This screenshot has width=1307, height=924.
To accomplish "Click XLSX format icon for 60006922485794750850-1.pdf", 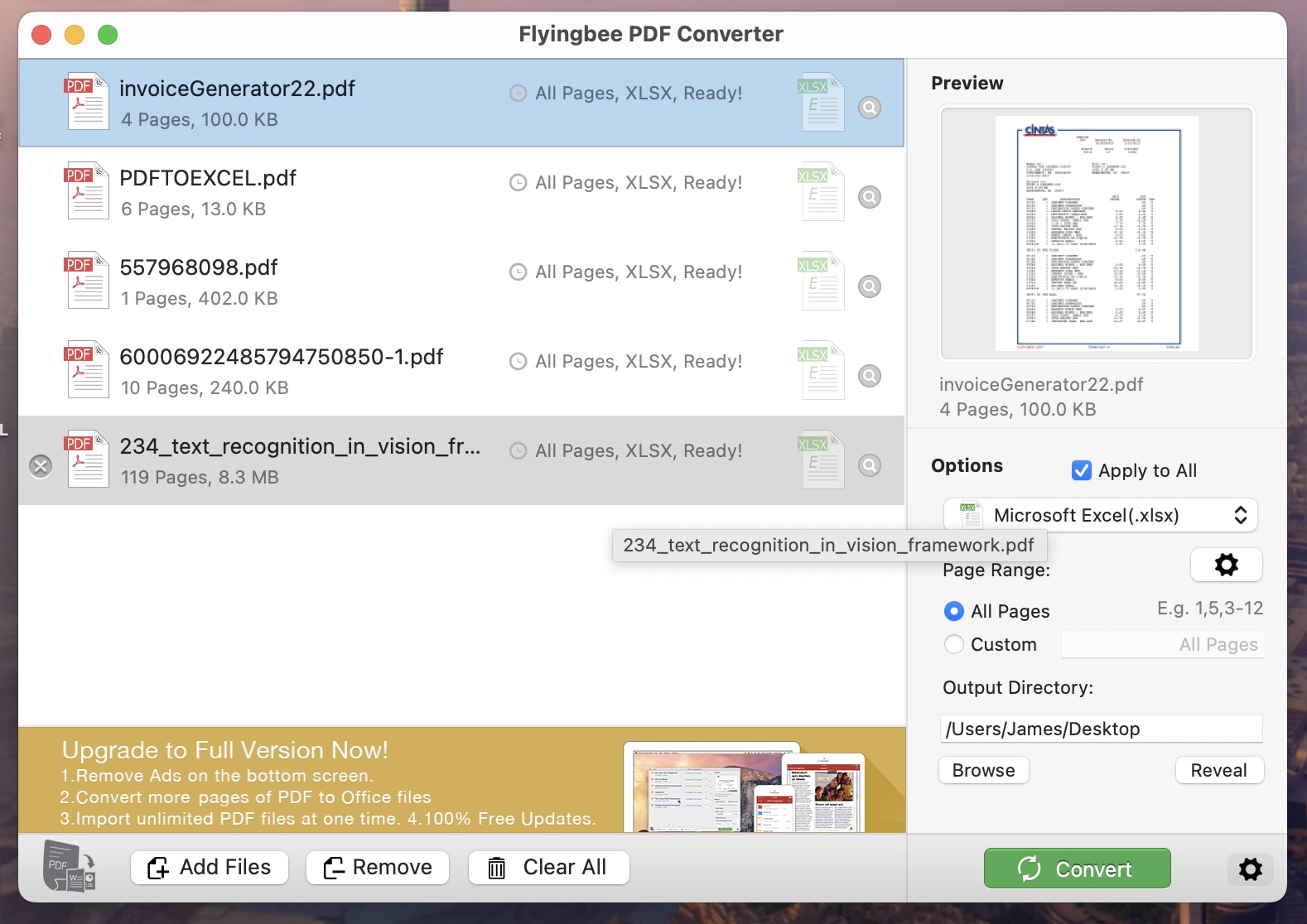I will pyautogui.click(x=822, y=371).
